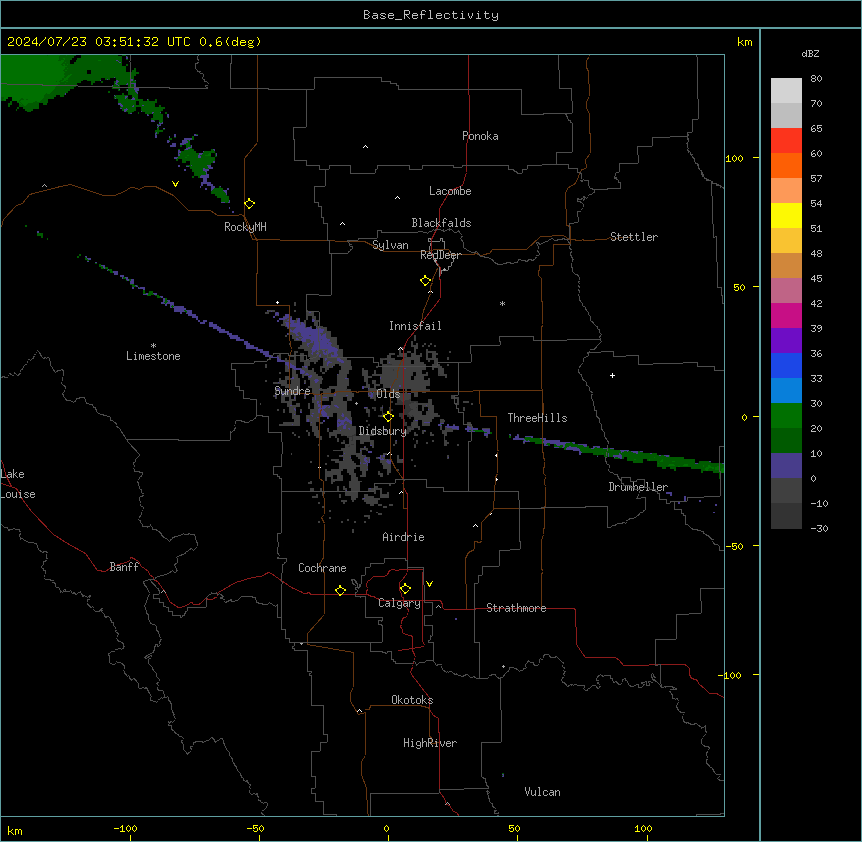Screen dimensions: 862x842
Task: Click the yellow diamond marker above Calgary label
Action: [405, 589]
